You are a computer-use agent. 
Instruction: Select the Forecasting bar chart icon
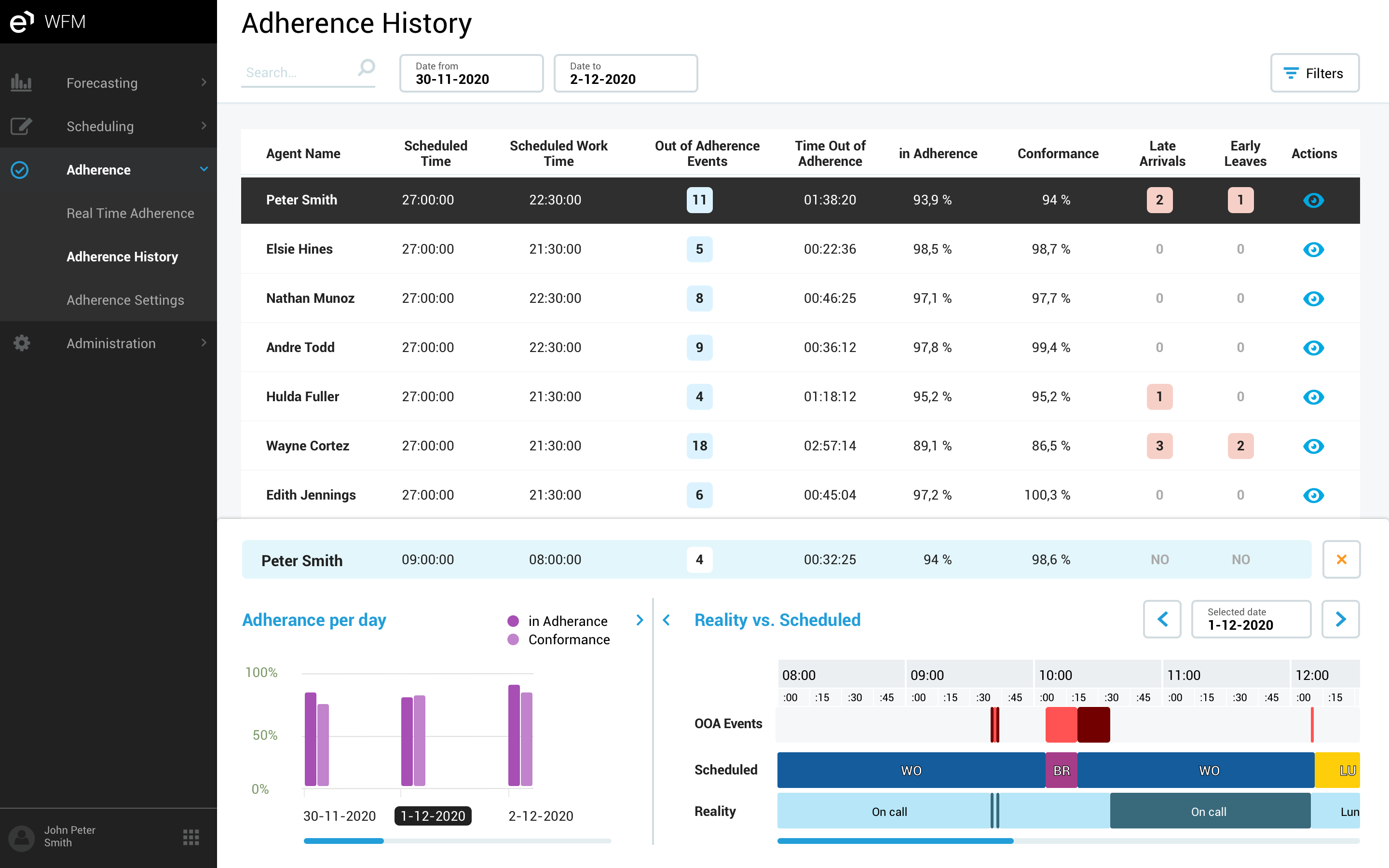[x=21, y=82]
